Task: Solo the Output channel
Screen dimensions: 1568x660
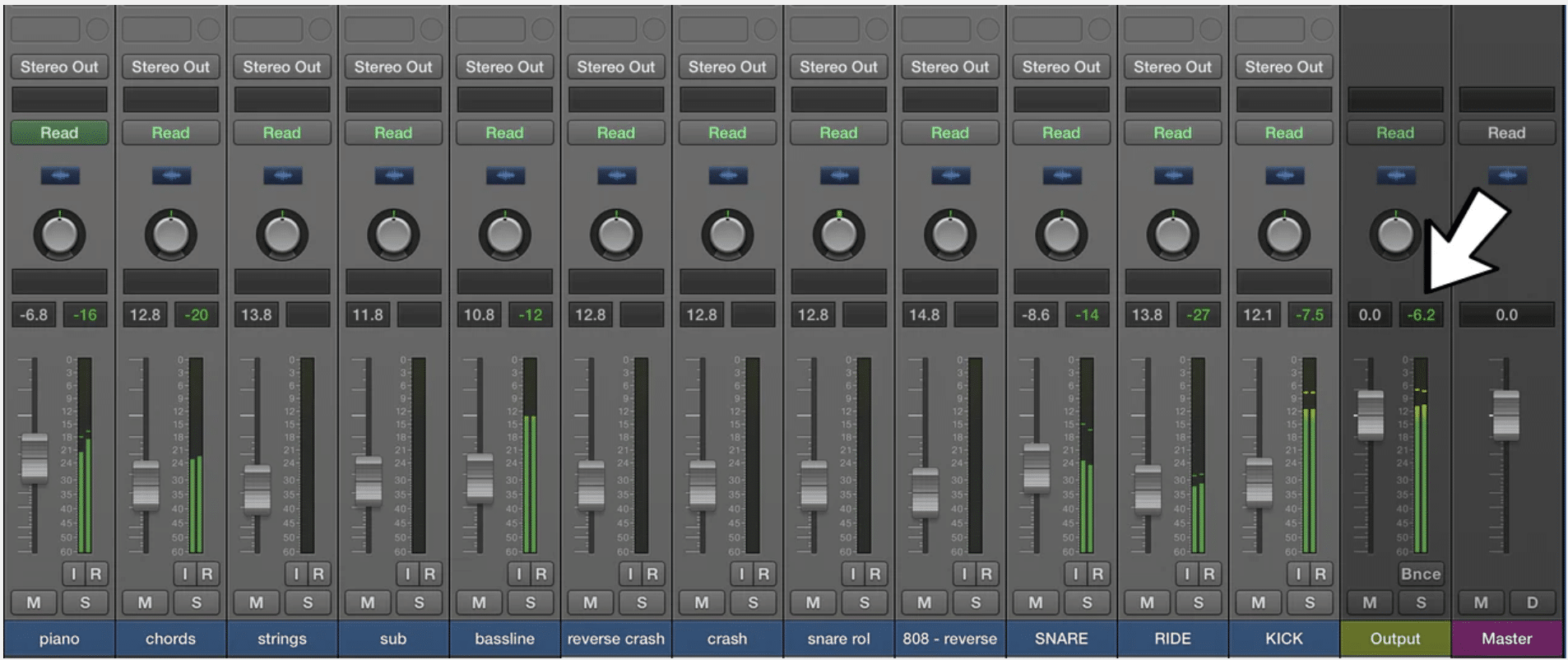Action: 1422,602
